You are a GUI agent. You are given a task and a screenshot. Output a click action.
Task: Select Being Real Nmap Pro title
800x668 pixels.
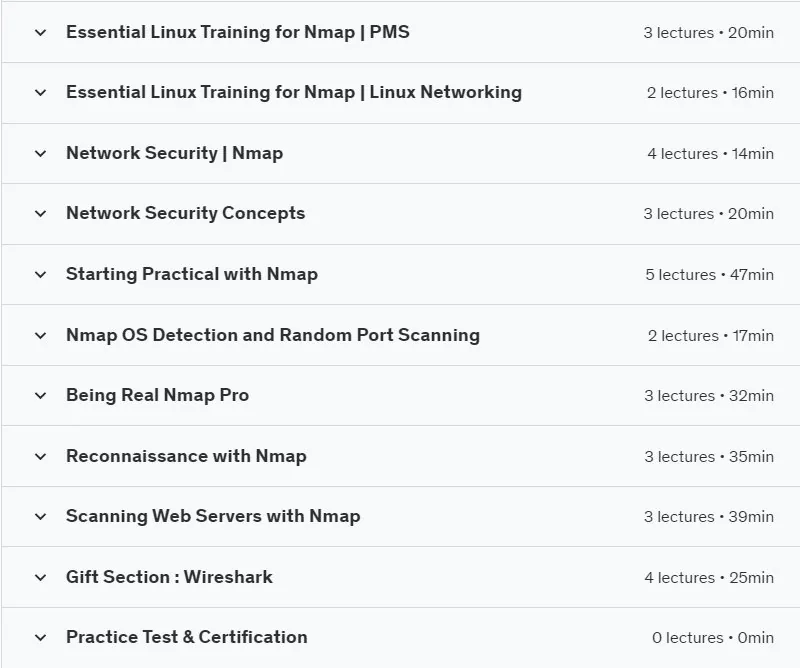click(158, 395)
